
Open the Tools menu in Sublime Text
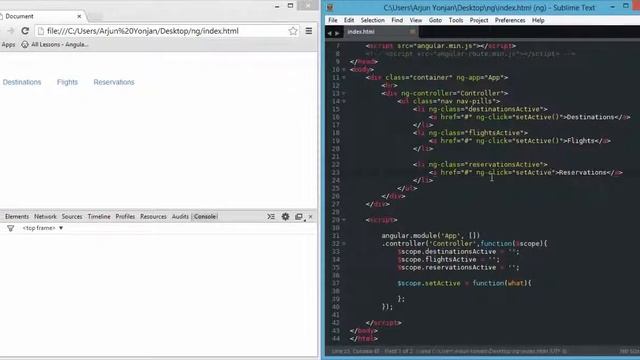coord(456,20)
